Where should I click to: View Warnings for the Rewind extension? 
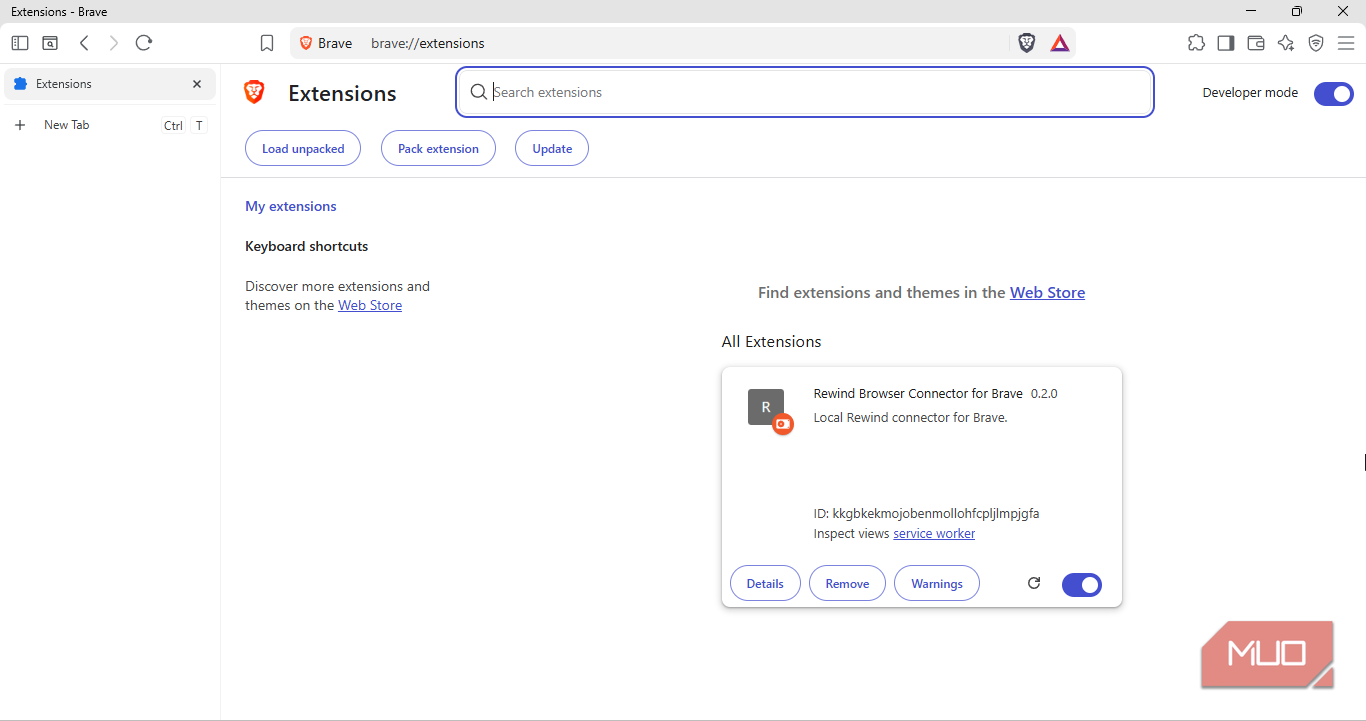937,584
